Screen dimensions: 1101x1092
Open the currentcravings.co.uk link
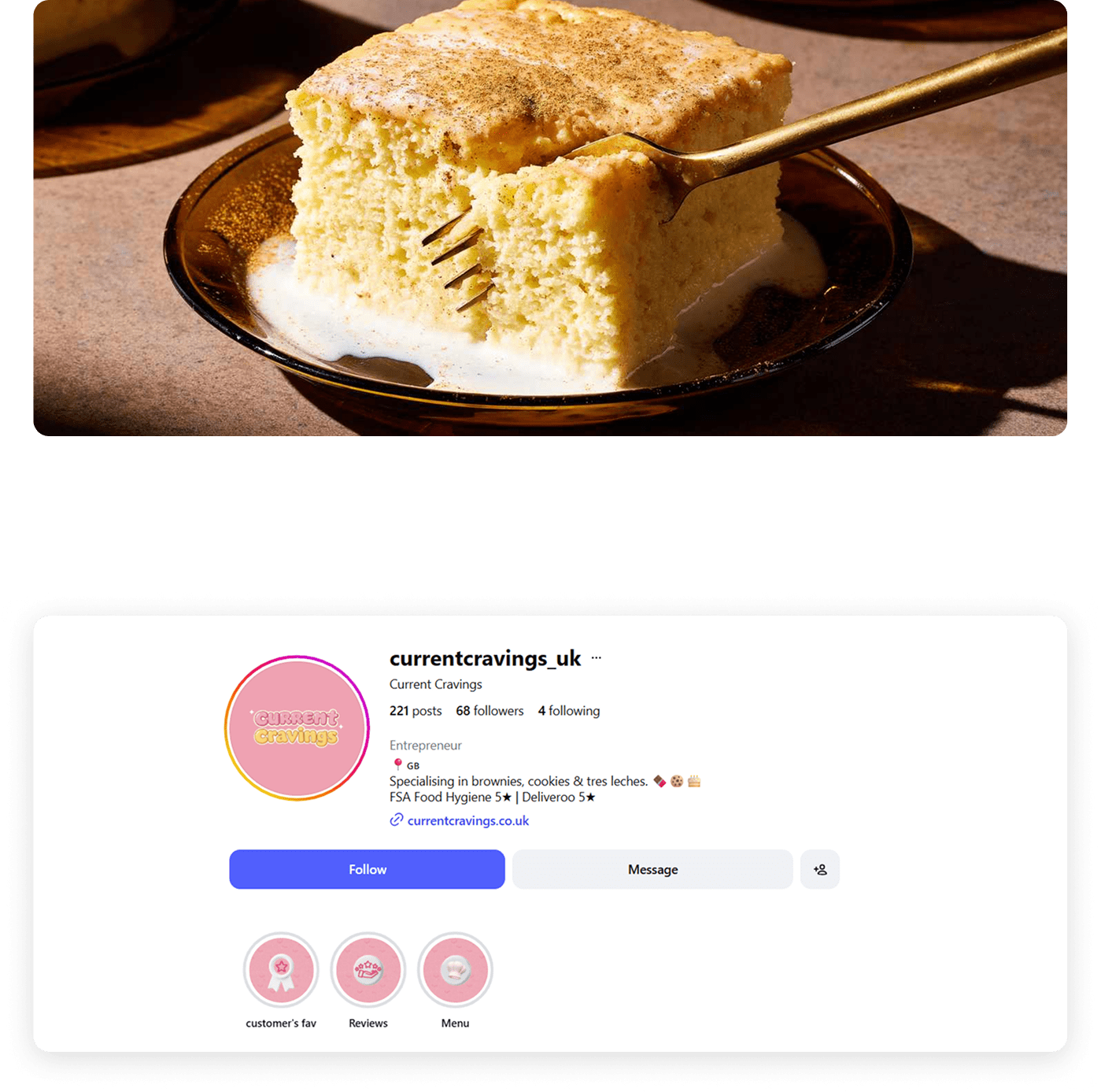coord(468,820)
